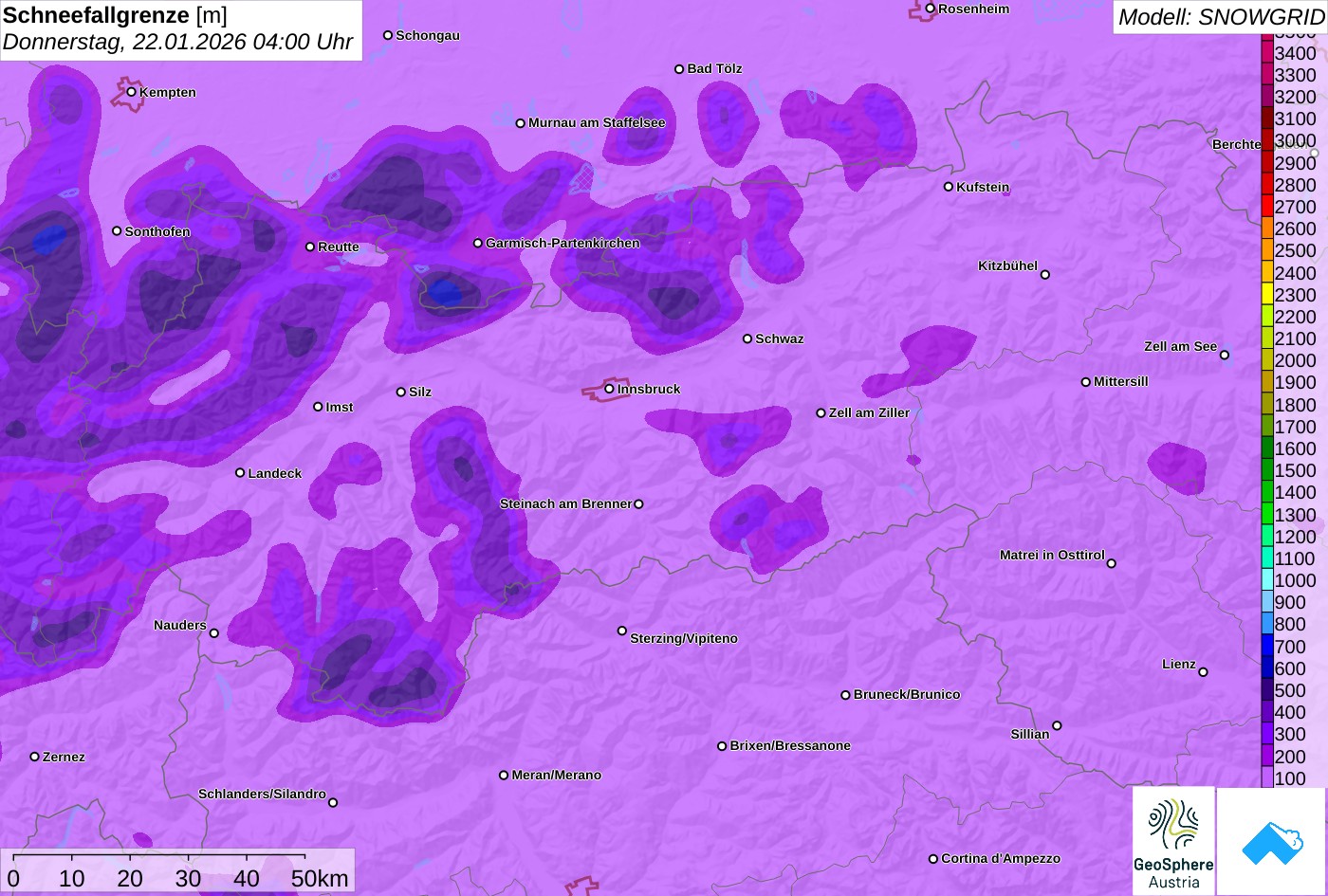1328x896 pixels.
Task: Pick the 100 m legend color
Action: click(x=1267, y=777)
